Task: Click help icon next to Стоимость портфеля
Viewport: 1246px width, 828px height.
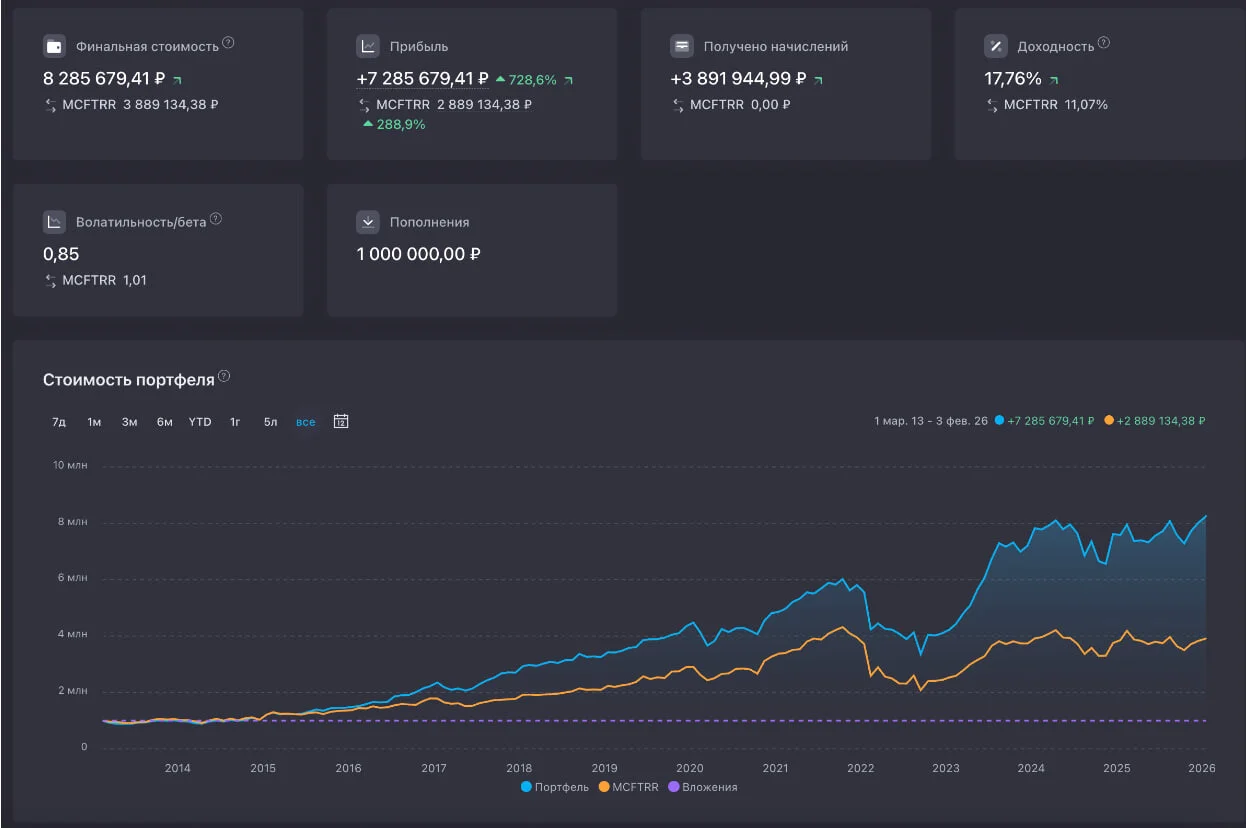Action: [x=224, y=377]
